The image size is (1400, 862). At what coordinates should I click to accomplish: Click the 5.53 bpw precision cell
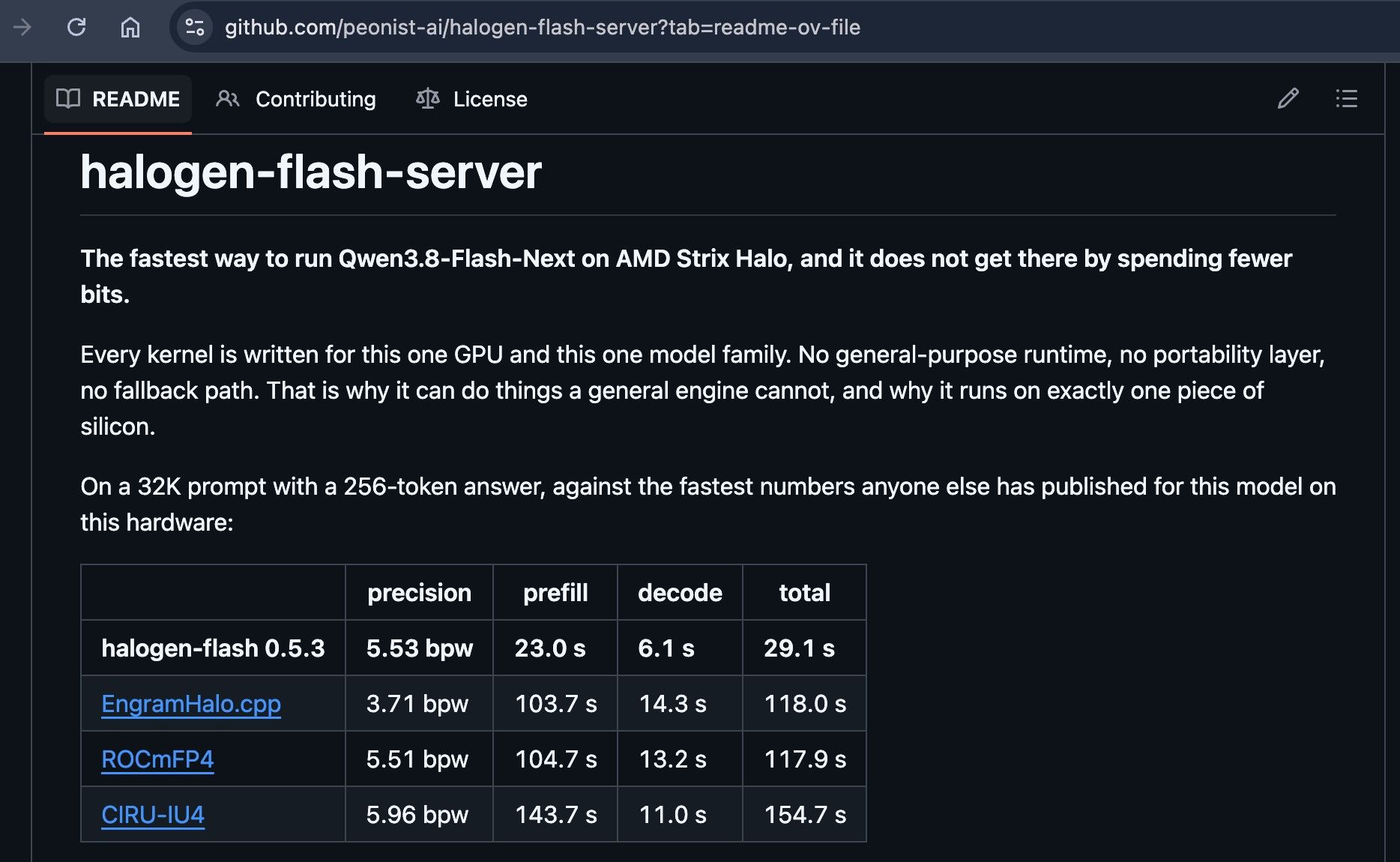click(x=420, y=648)
